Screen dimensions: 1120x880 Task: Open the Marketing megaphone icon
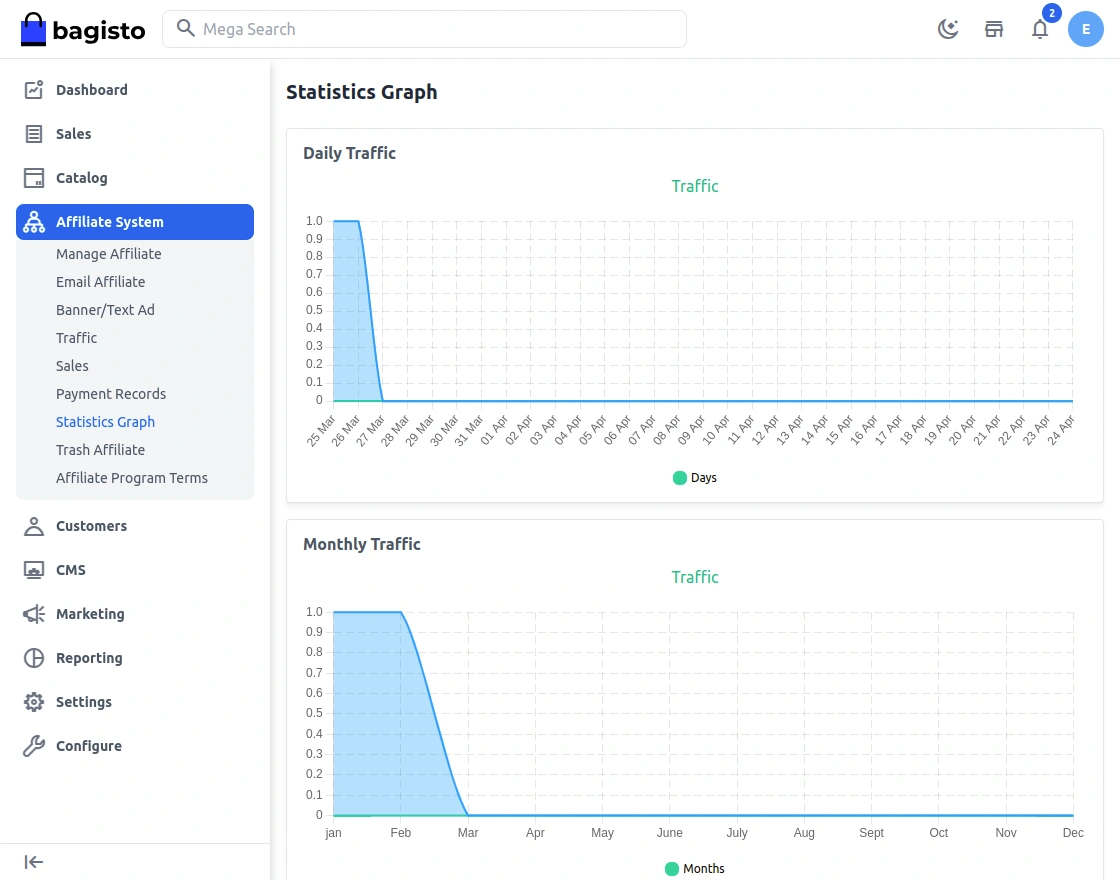(x=32, y=613)
